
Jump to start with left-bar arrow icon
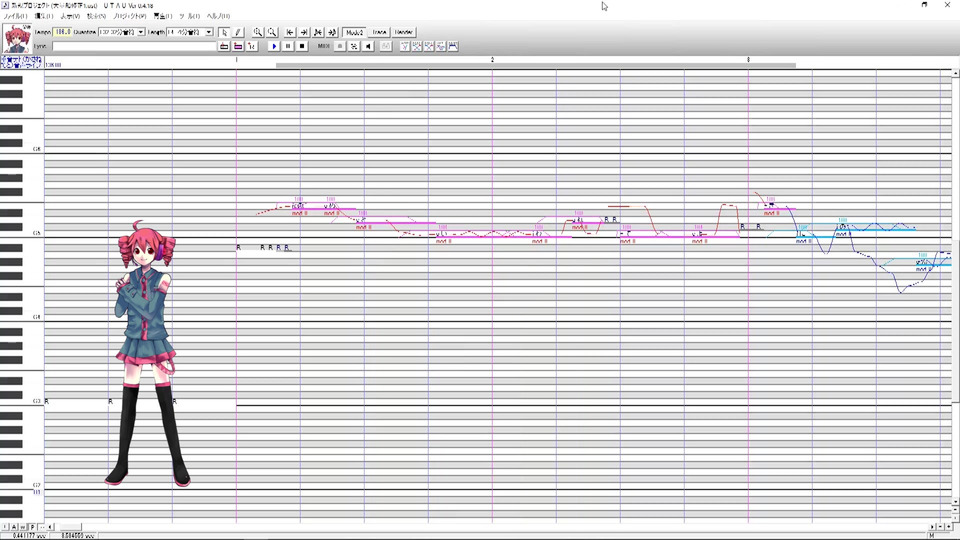(290, 32)
